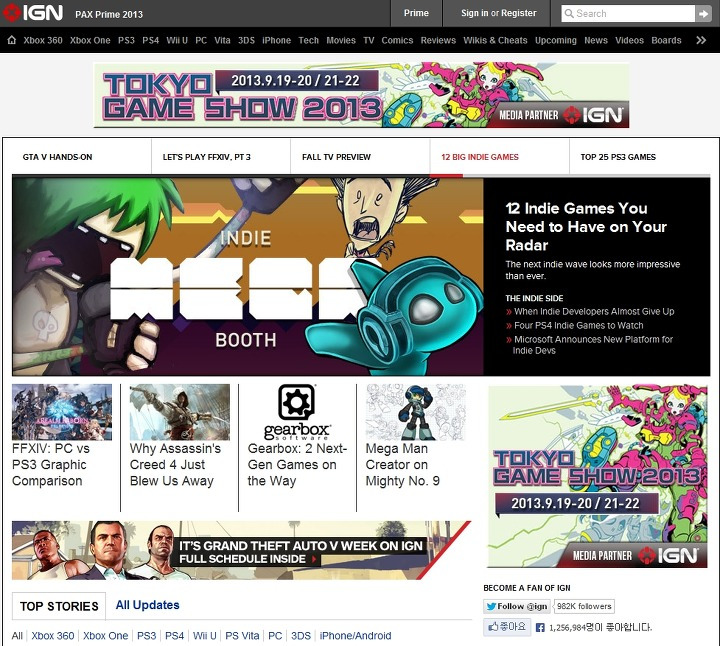
Task: Submit search with arrow button
Action: point(703,14)
